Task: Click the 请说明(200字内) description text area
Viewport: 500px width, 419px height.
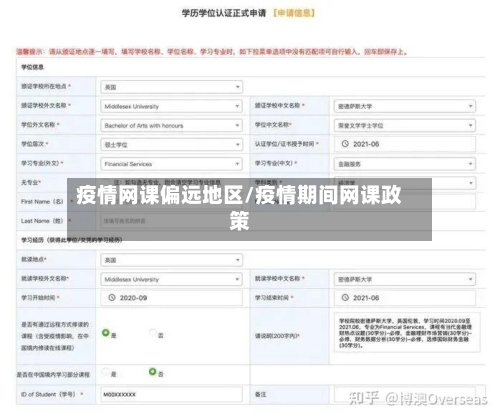Action: coord(407,332)
